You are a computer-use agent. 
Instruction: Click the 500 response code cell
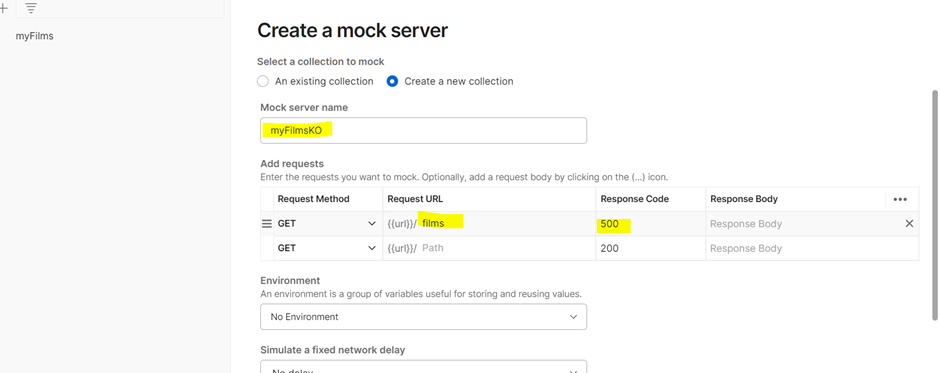(x=650, y=224)
